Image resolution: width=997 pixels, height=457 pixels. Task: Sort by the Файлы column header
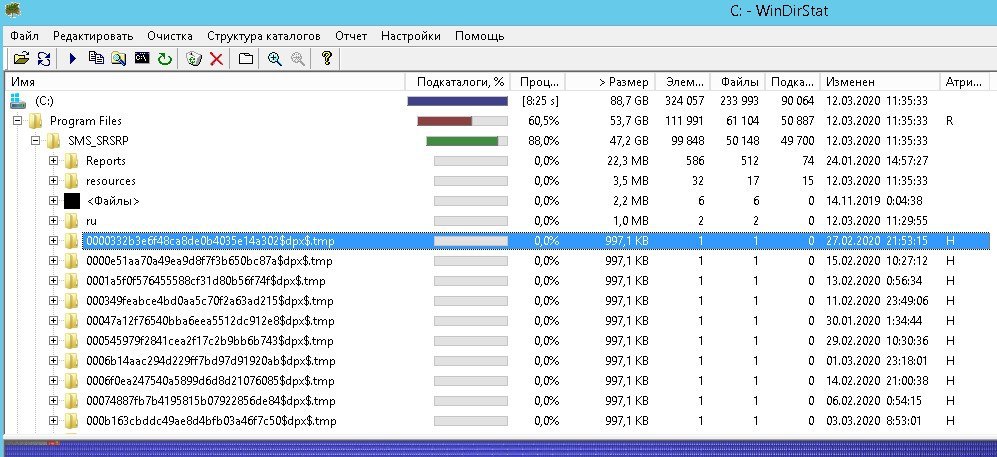click(x=738, y=82)
